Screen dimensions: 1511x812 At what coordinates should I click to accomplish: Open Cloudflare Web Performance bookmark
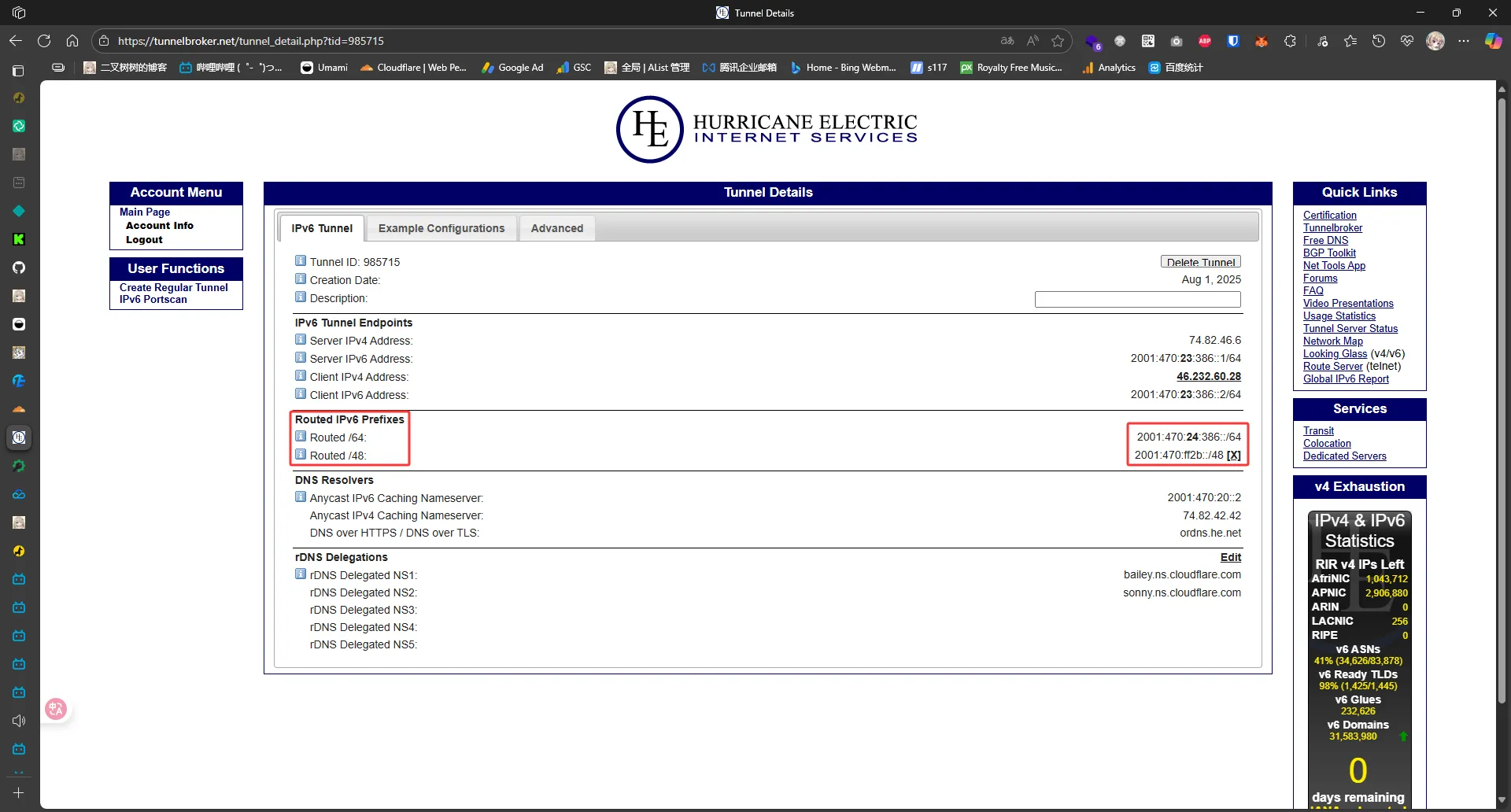point(413,68)
